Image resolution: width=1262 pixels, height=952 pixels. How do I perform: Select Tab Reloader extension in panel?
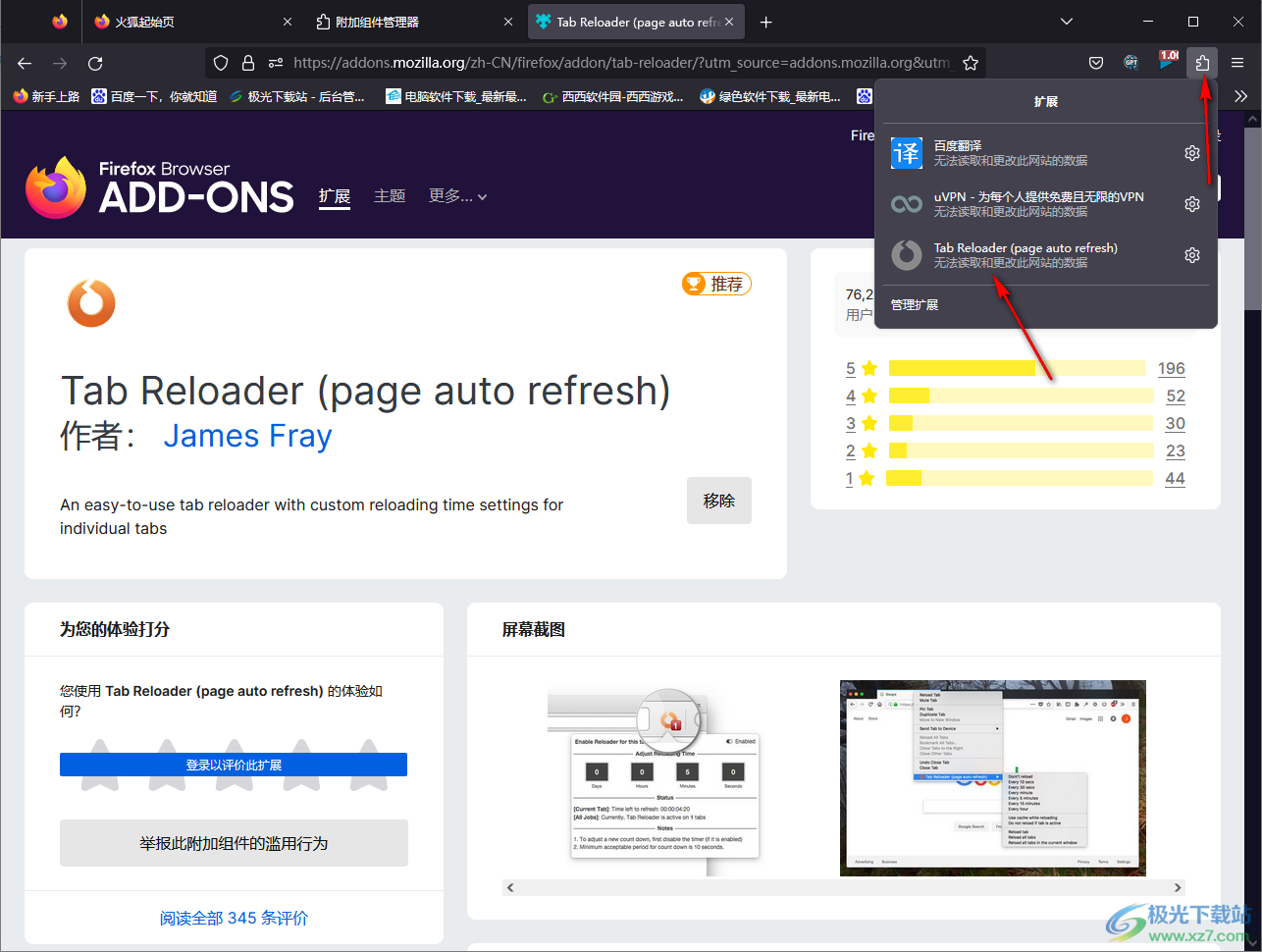tap(1028, 255)
